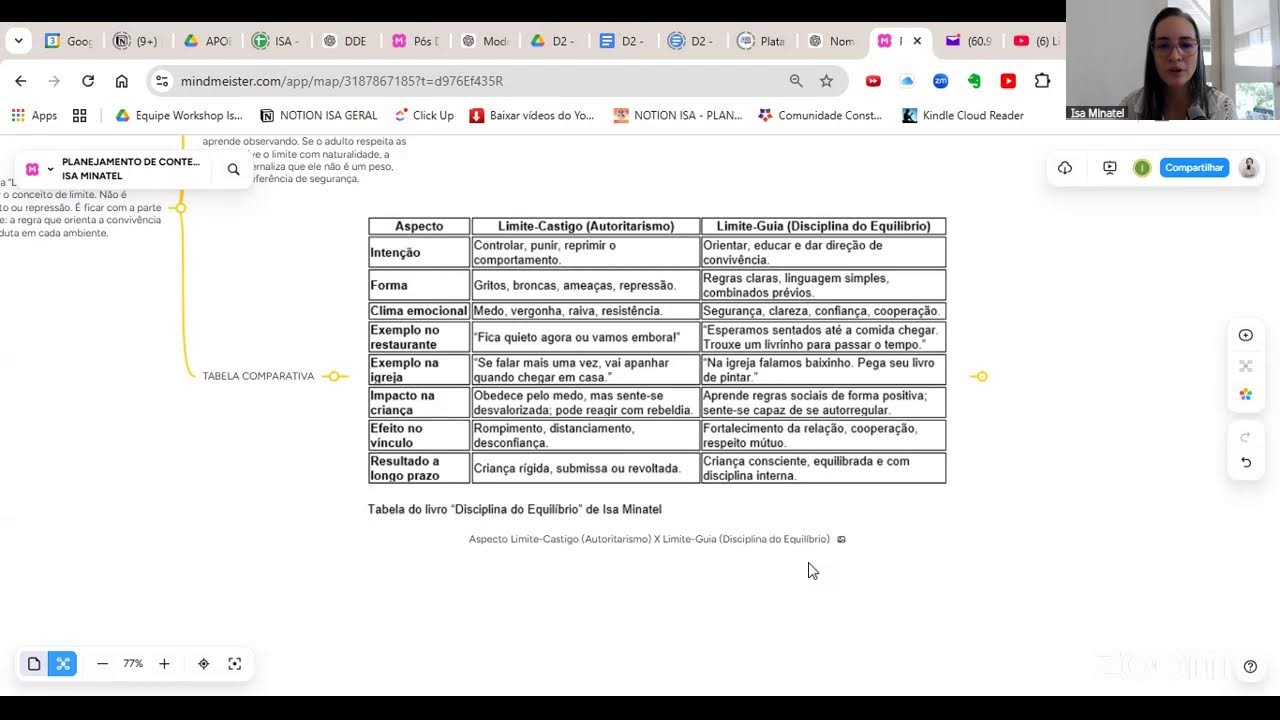Close the active MindMeister tab
The width and height of the screenshot is (1280, 720).
click(917, 41)
